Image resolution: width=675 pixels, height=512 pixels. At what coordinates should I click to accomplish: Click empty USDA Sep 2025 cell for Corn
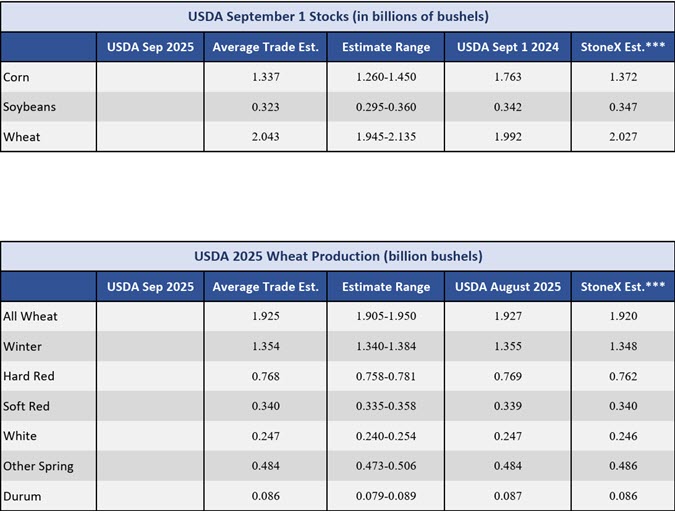[x=150, y=77]
